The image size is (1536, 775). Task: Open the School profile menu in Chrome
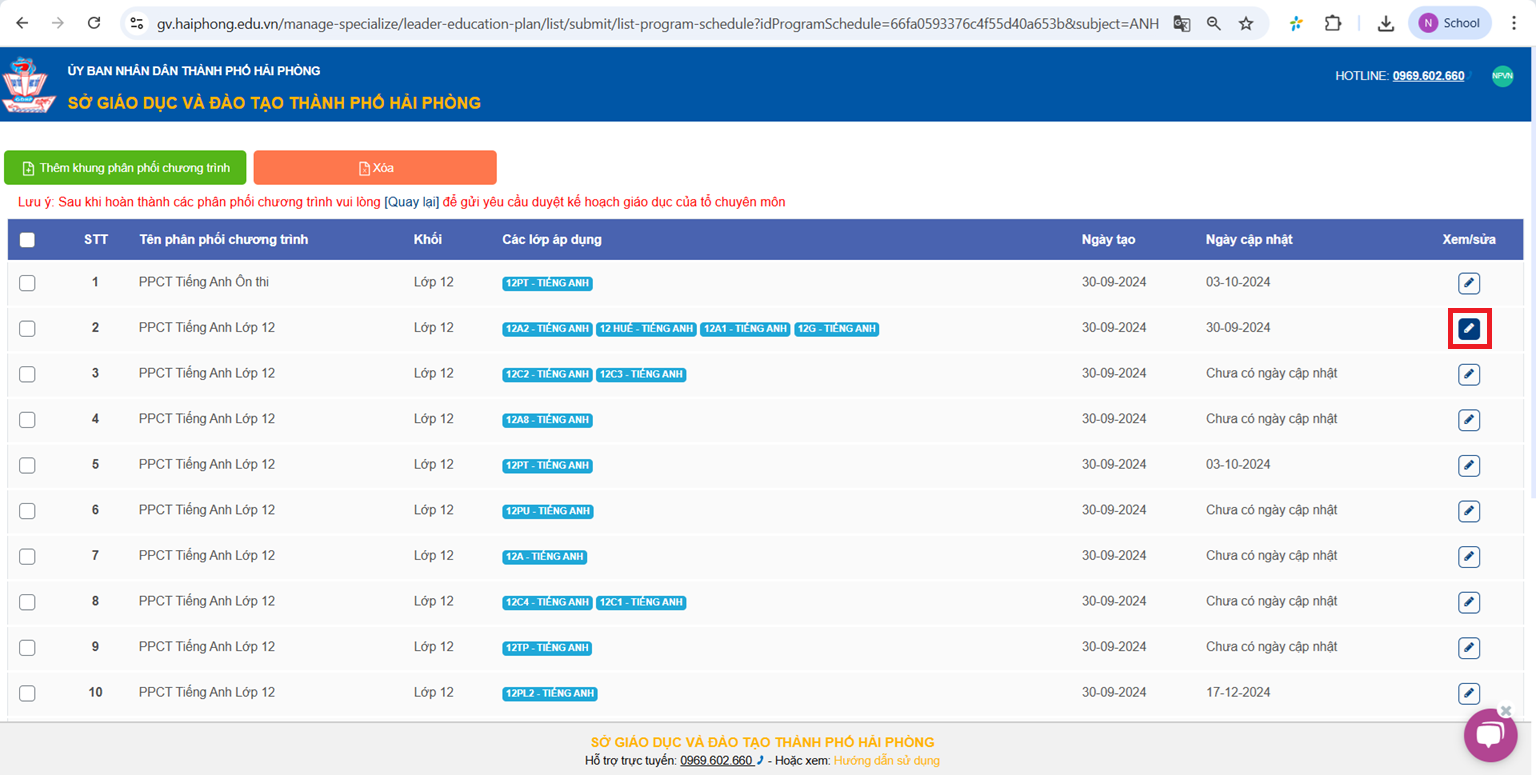click(1449, 23)
